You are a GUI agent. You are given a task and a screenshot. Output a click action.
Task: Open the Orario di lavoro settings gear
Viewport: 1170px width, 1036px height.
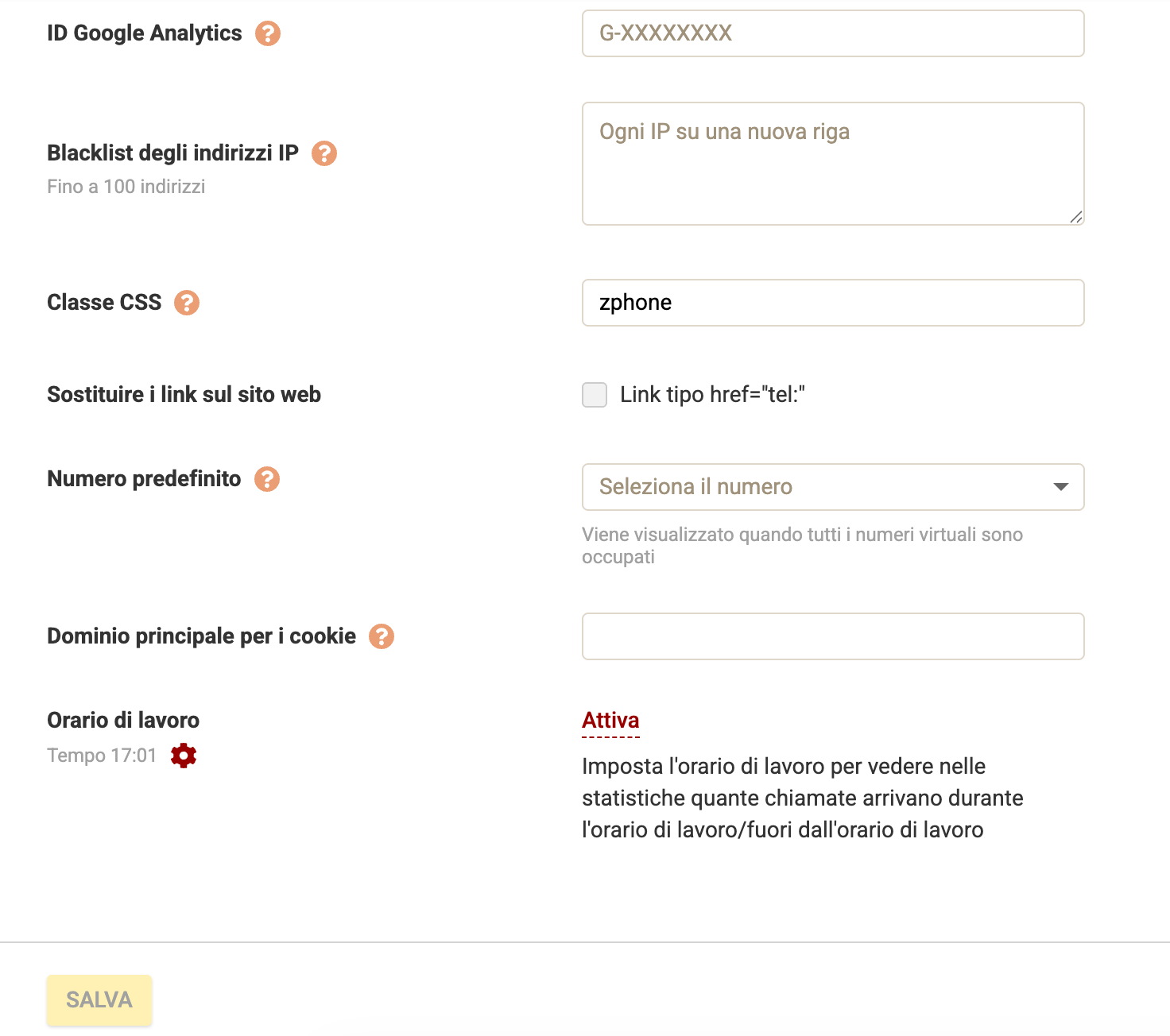click(x=184, y=755)
